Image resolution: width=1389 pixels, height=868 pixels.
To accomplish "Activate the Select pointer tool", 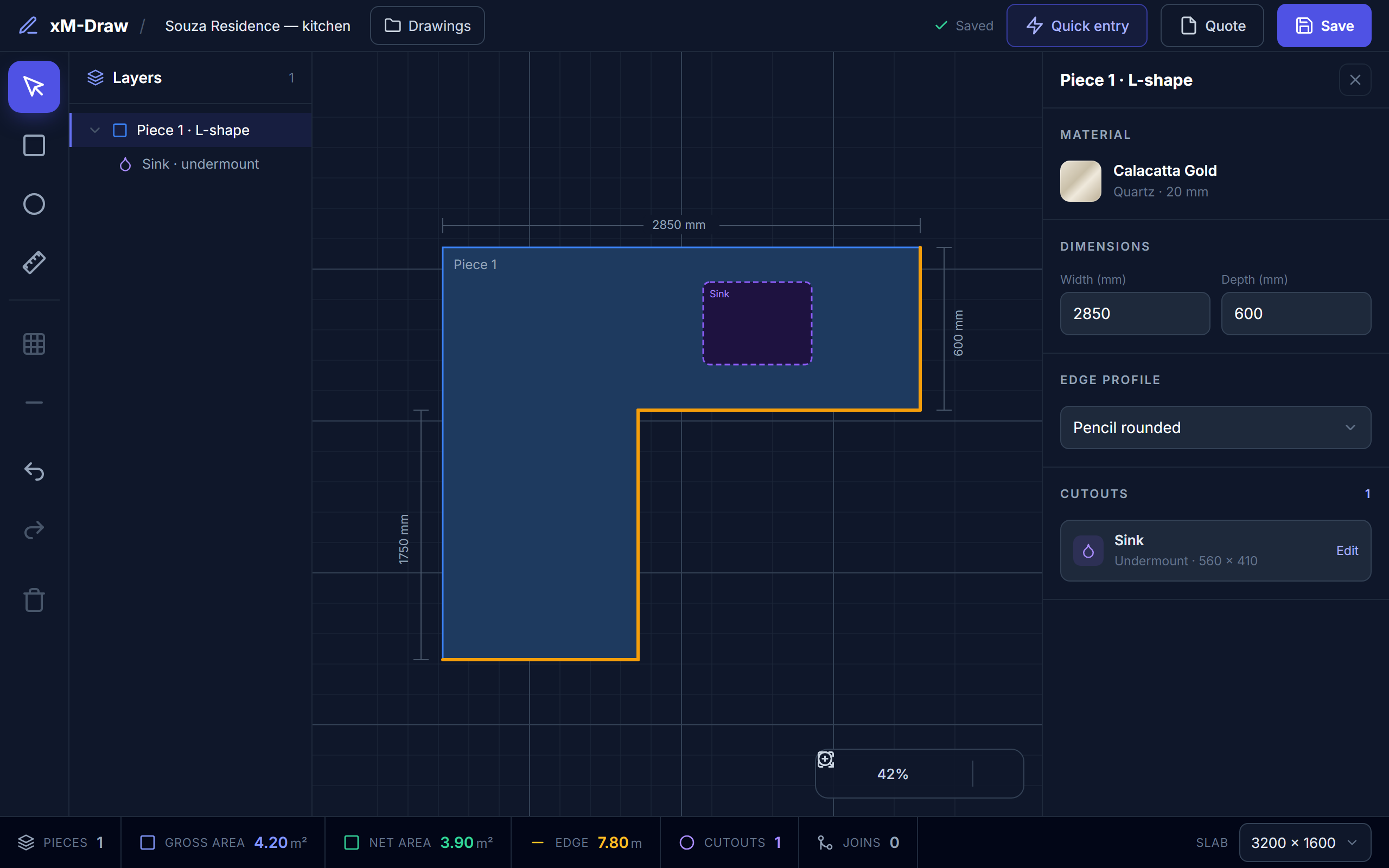I will [34, 87].
